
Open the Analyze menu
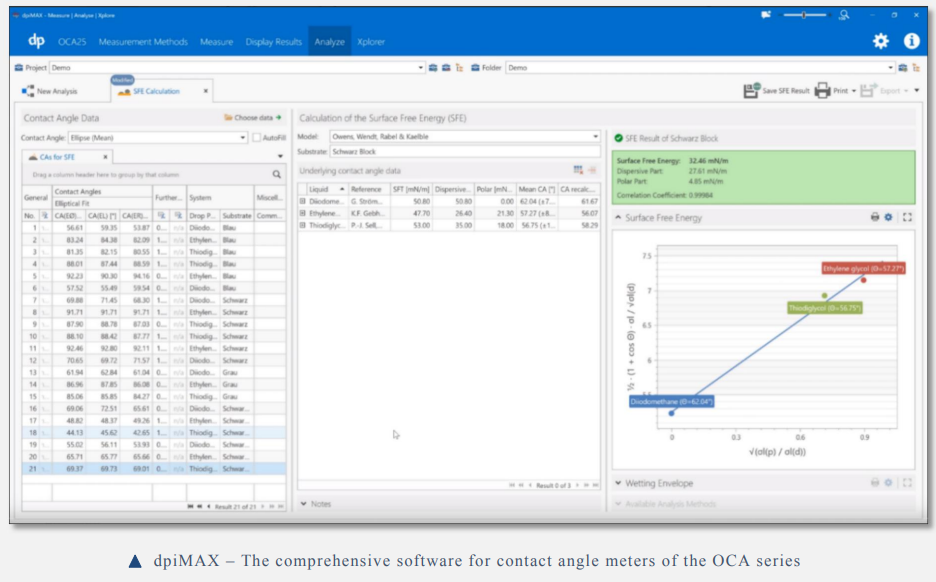point(329,42)
